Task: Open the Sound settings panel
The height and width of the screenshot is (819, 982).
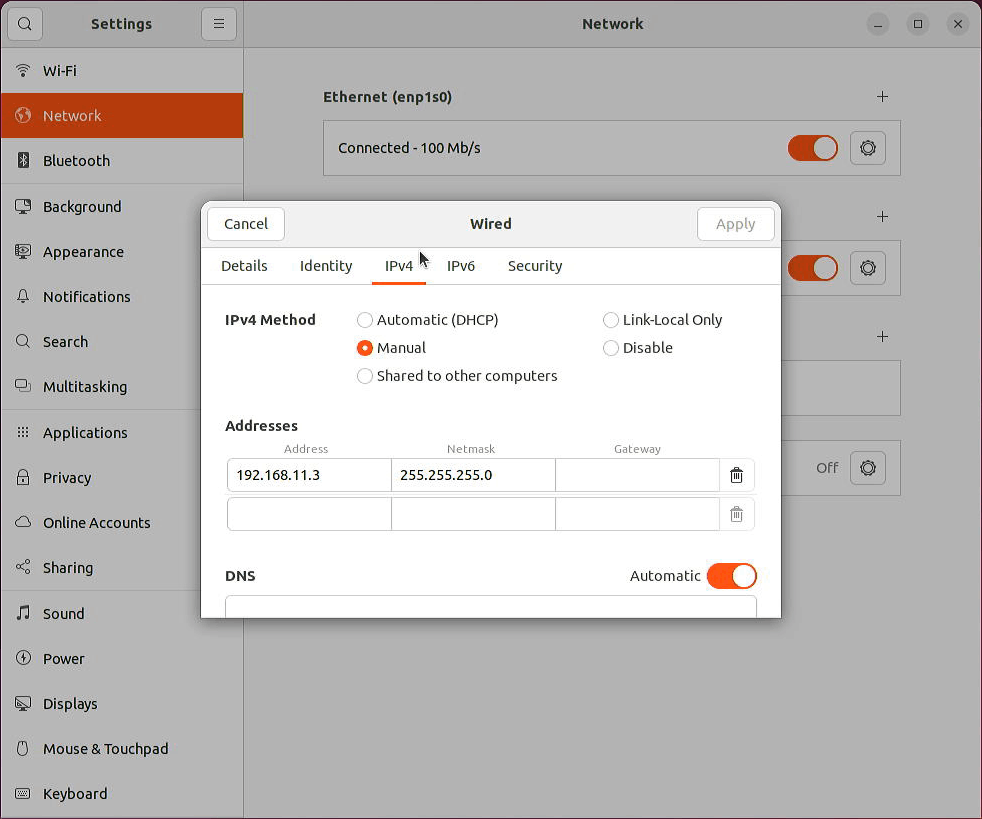Action: (122, 613)
